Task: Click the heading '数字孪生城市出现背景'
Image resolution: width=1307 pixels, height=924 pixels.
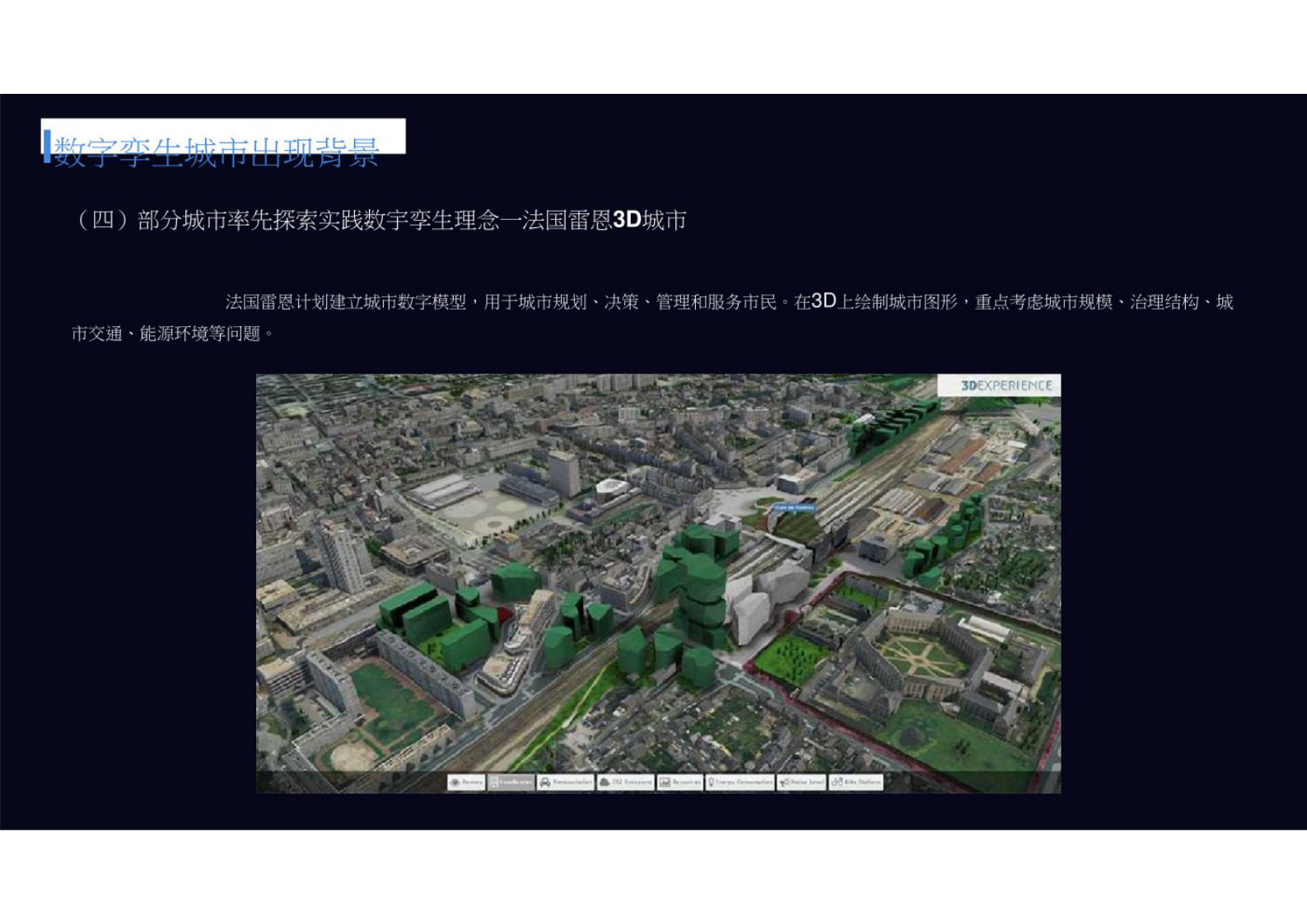Action: tap(217, 152)
